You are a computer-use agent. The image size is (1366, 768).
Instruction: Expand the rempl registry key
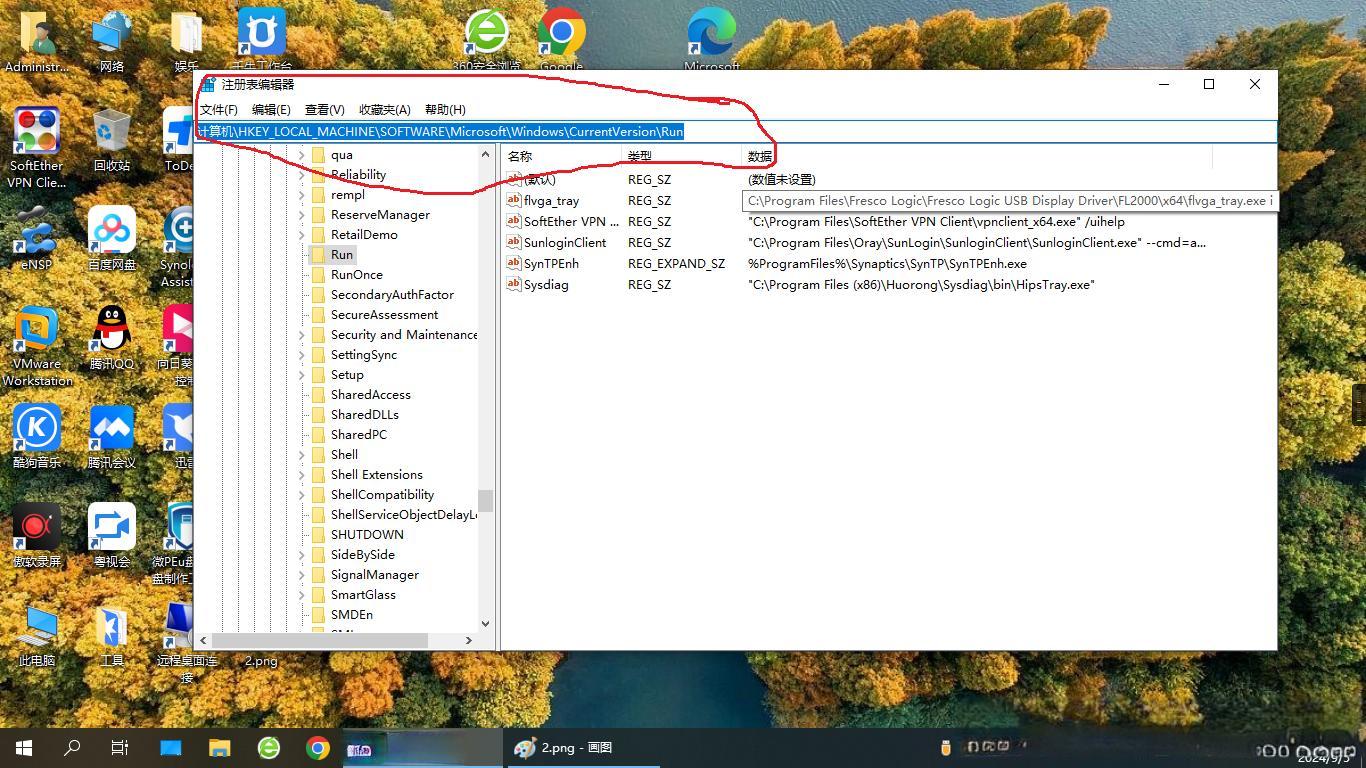tap(302, 195)
